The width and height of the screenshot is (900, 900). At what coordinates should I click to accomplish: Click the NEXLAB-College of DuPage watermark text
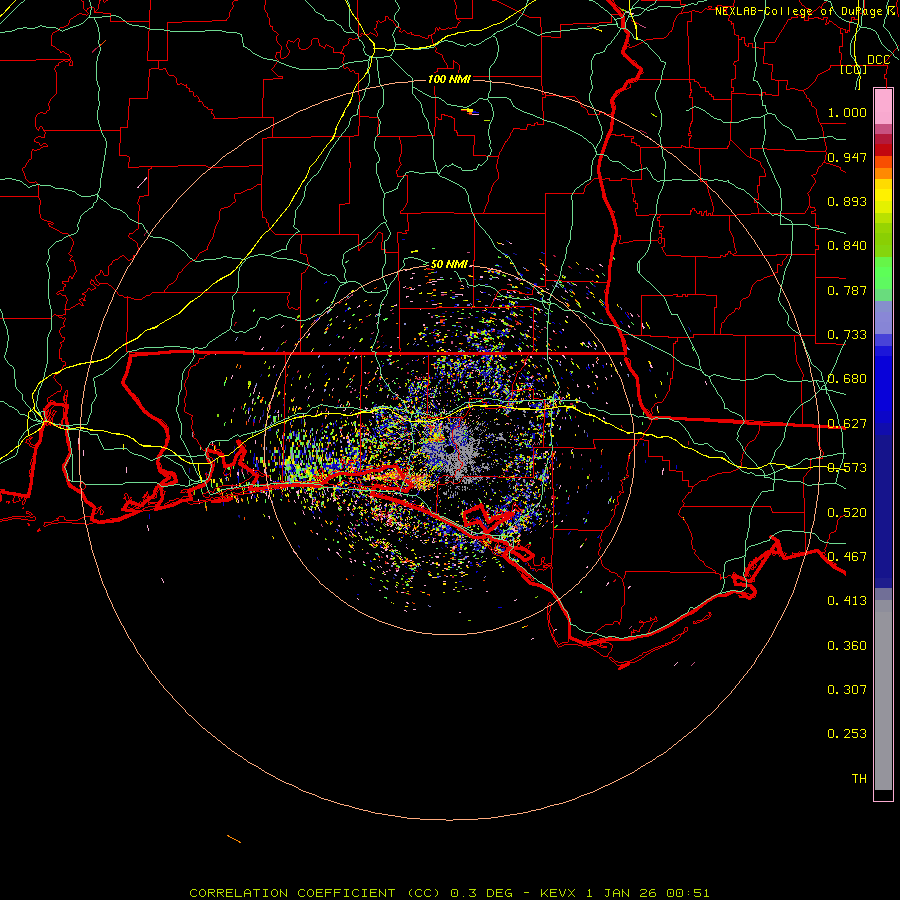[x=806, y=11]
